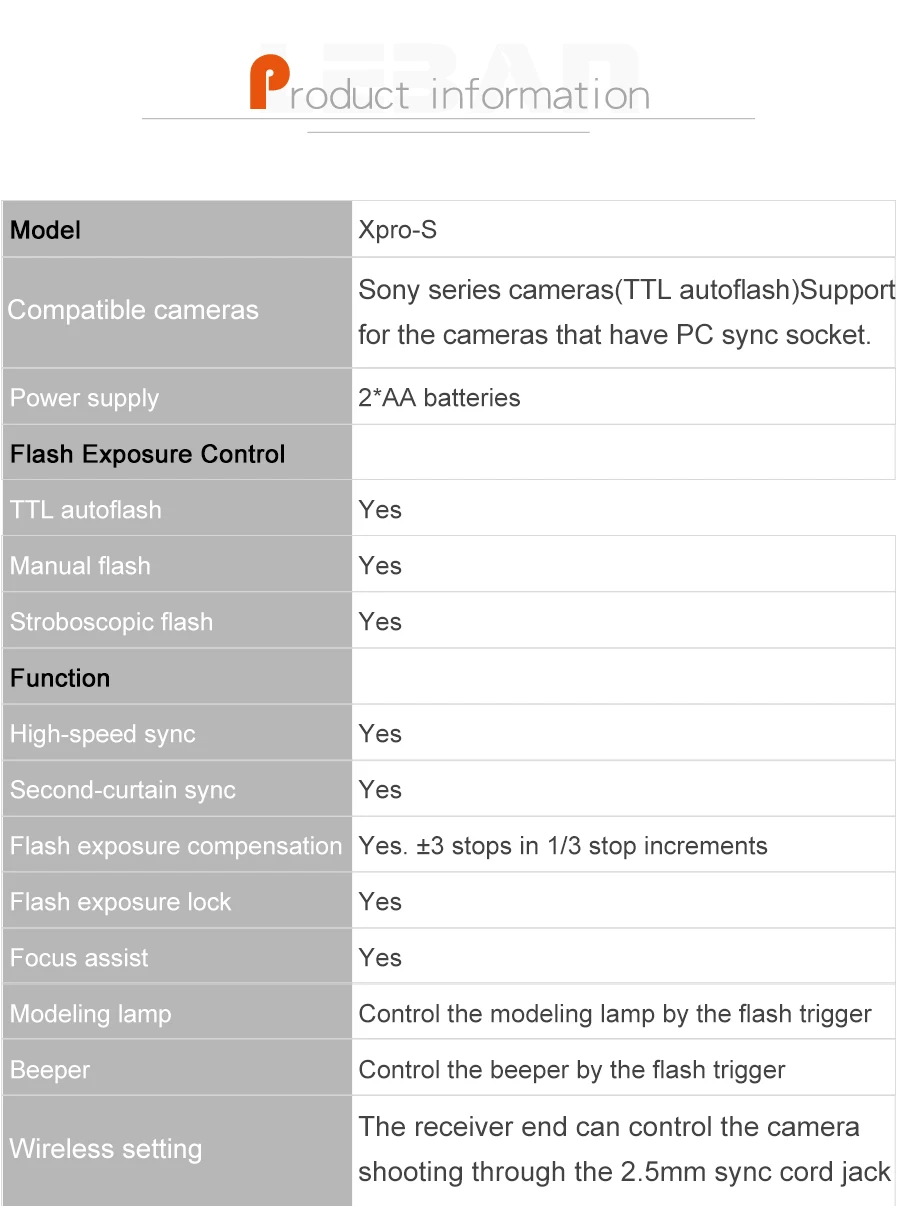Click the Function section header

pos(60,678)
